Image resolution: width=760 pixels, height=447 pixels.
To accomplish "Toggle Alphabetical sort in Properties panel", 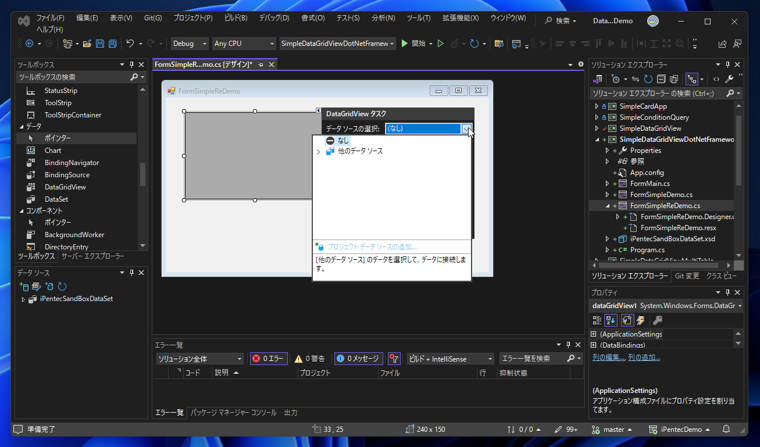I will [x=611, y=320].
